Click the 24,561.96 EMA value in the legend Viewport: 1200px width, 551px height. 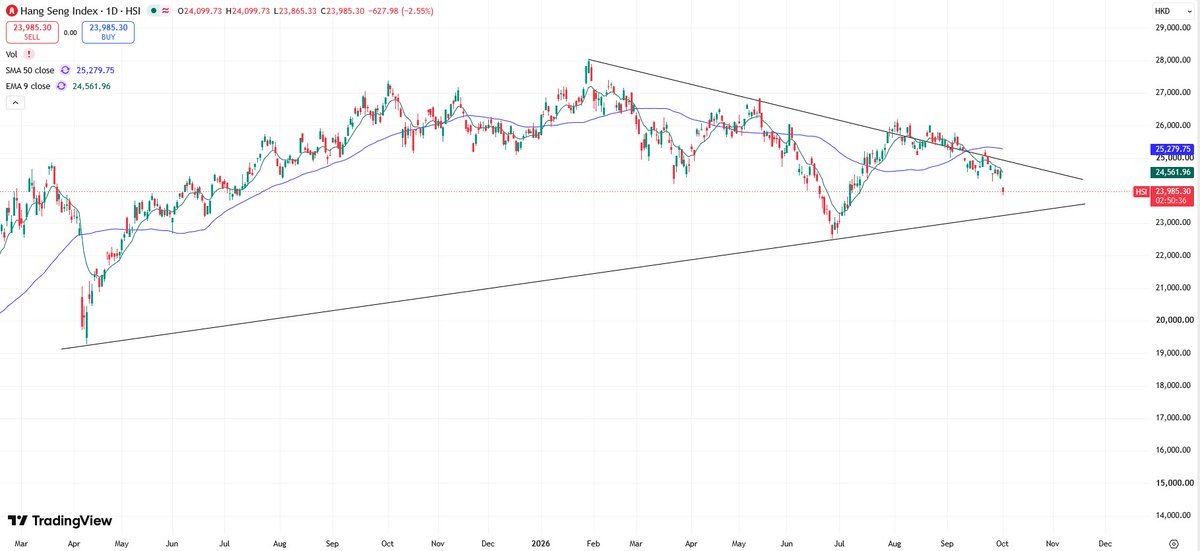click(91, 86)
